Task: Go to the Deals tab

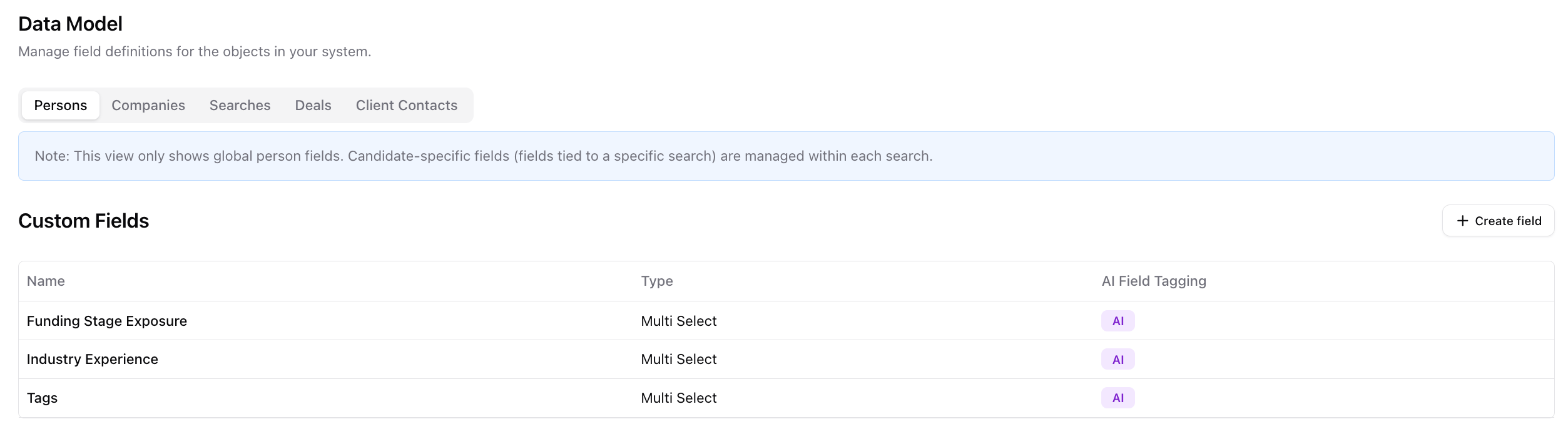Action: click(313, 105)
